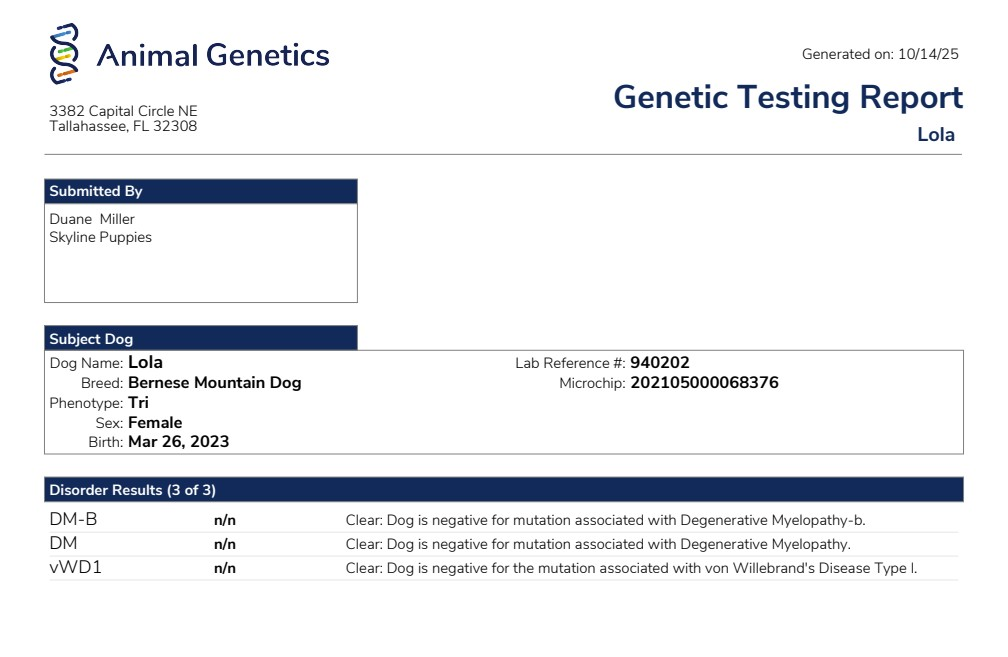Click the Skyline Puppies organization text
The width and height of the screenshot is (1008, 657).
point(100,237)
